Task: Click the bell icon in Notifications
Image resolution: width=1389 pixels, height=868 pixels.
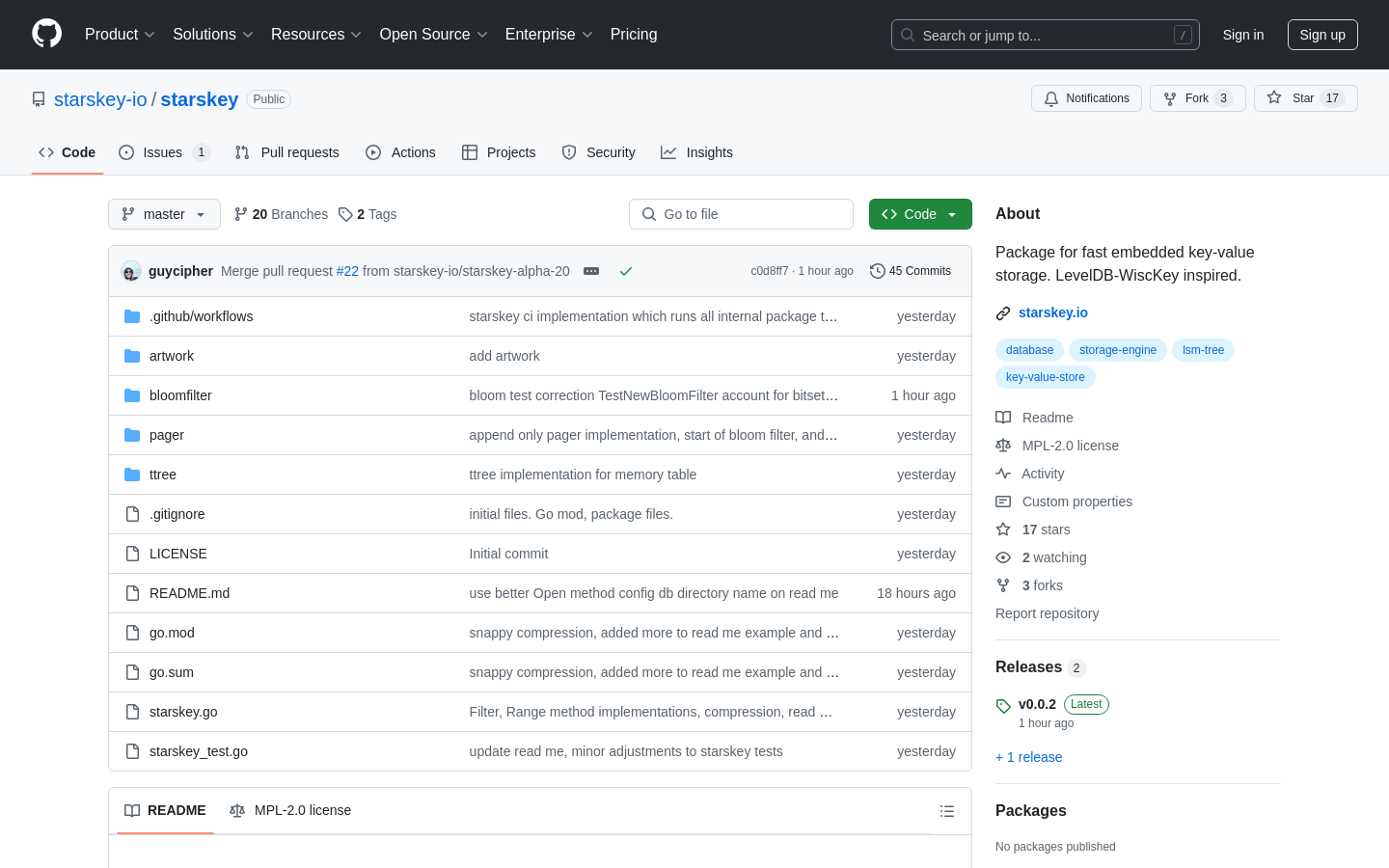Action: tap(1051, 98)
